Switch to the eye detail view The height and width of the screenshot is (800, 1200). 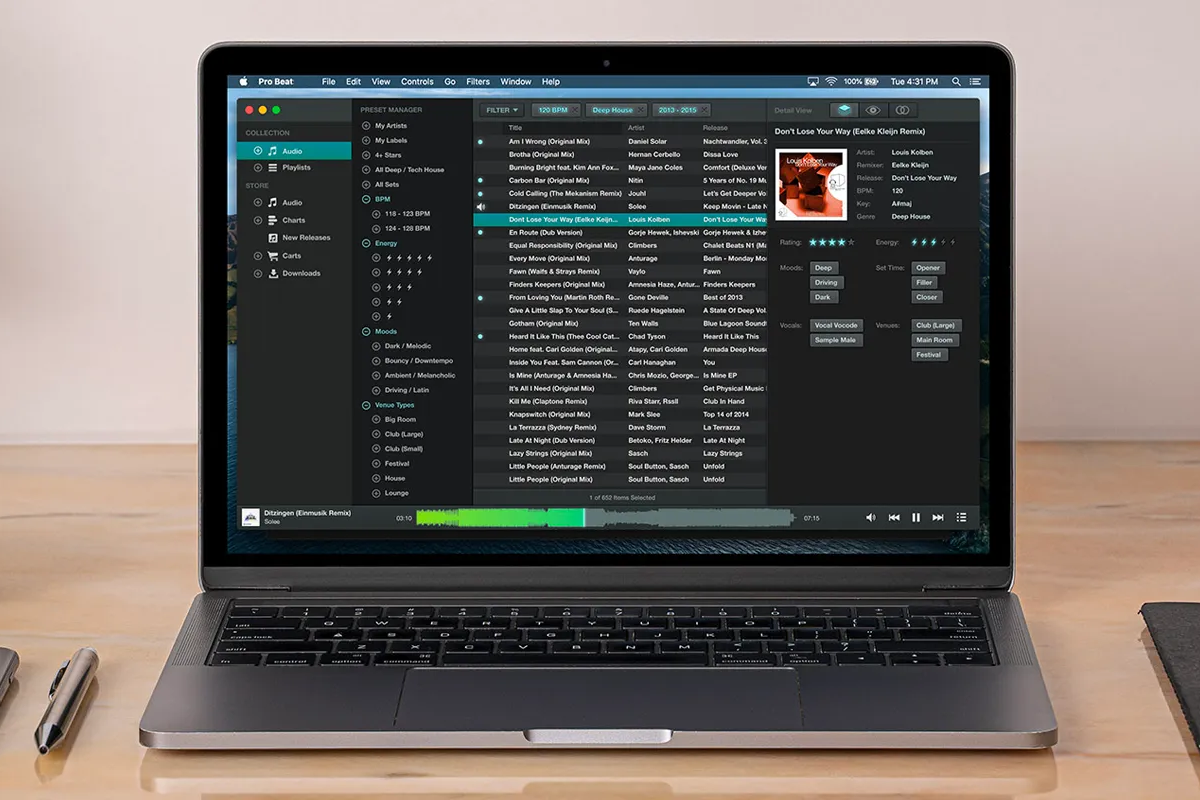(873, 110)
